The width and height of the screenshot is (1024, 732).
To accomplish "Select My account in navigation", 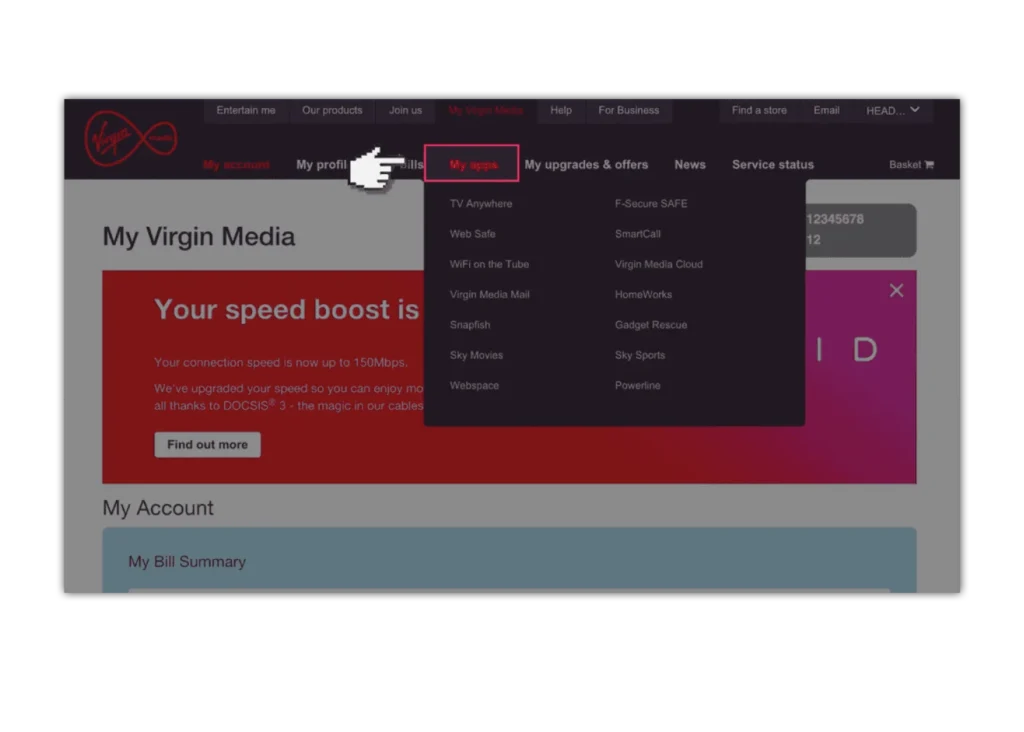I will click(x=236, y=165).
